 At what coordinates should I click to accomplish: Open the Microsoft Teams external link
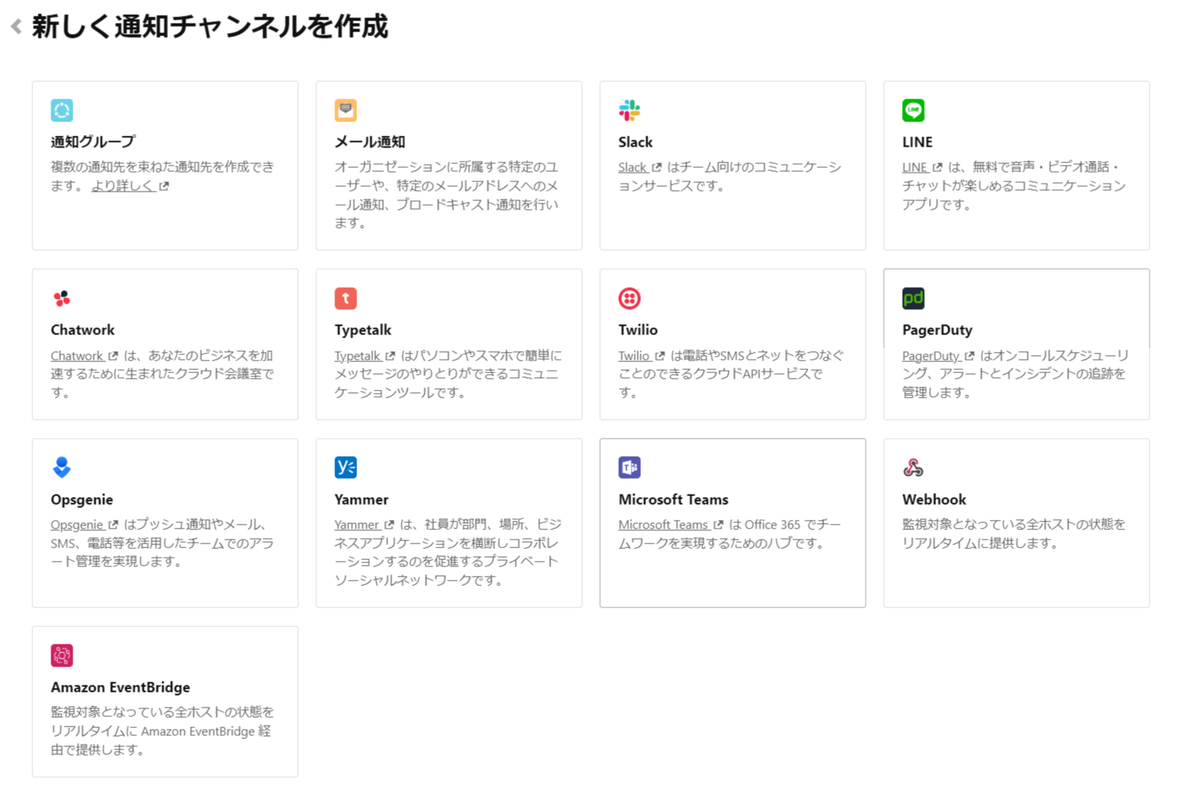[x=671, y=524]
